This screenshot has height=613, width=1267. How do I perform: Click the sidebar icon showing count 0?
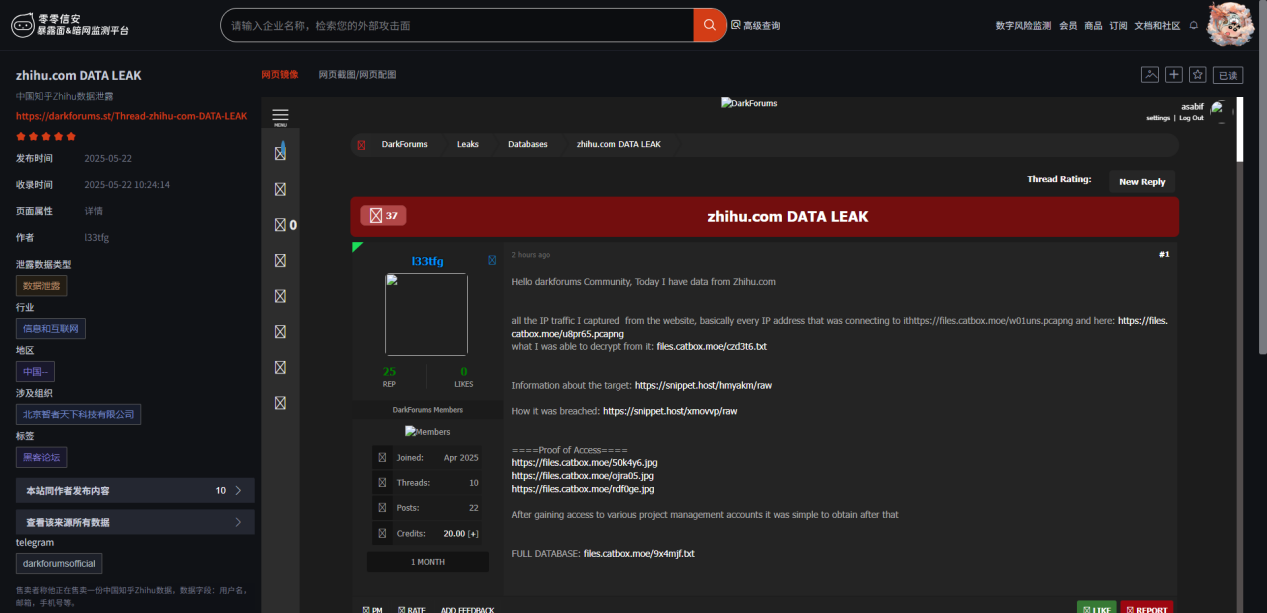(285, 225)
